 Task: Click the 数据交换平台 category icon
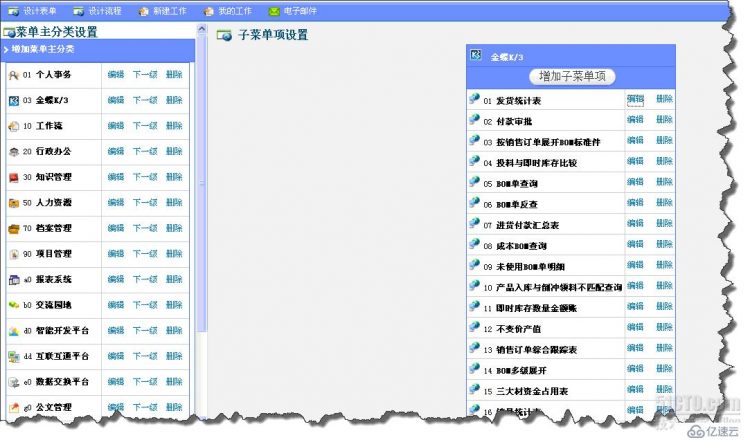pyautogui.click(x=14, y=382)
